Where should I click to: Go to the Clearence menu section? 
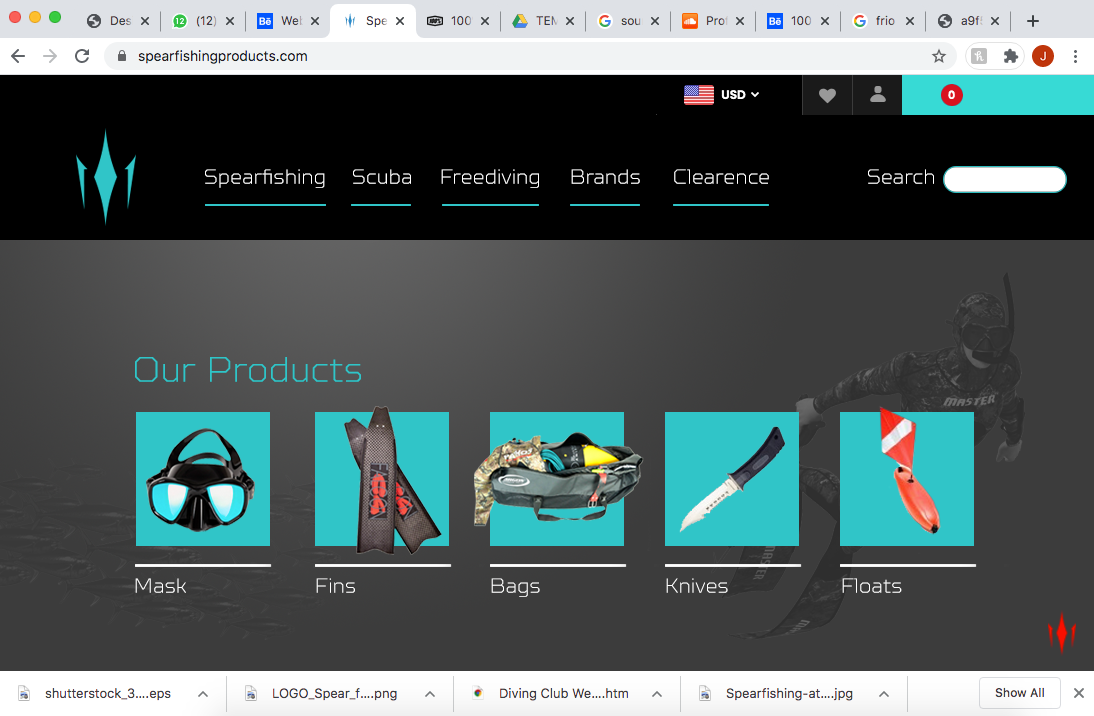pyautogui.click(x=721, y=177)
